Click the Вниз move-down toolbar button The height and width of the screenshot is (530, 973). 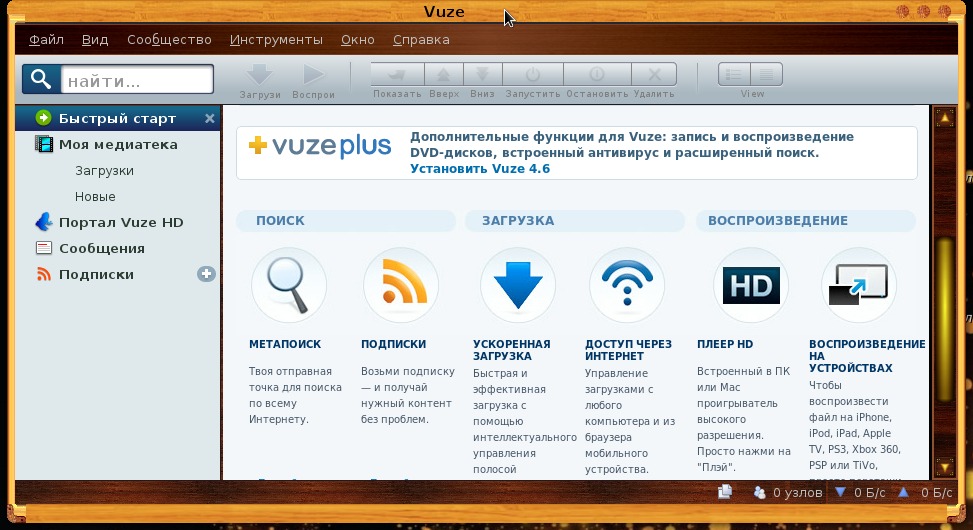pyautogui.click(x=482, y=80)
